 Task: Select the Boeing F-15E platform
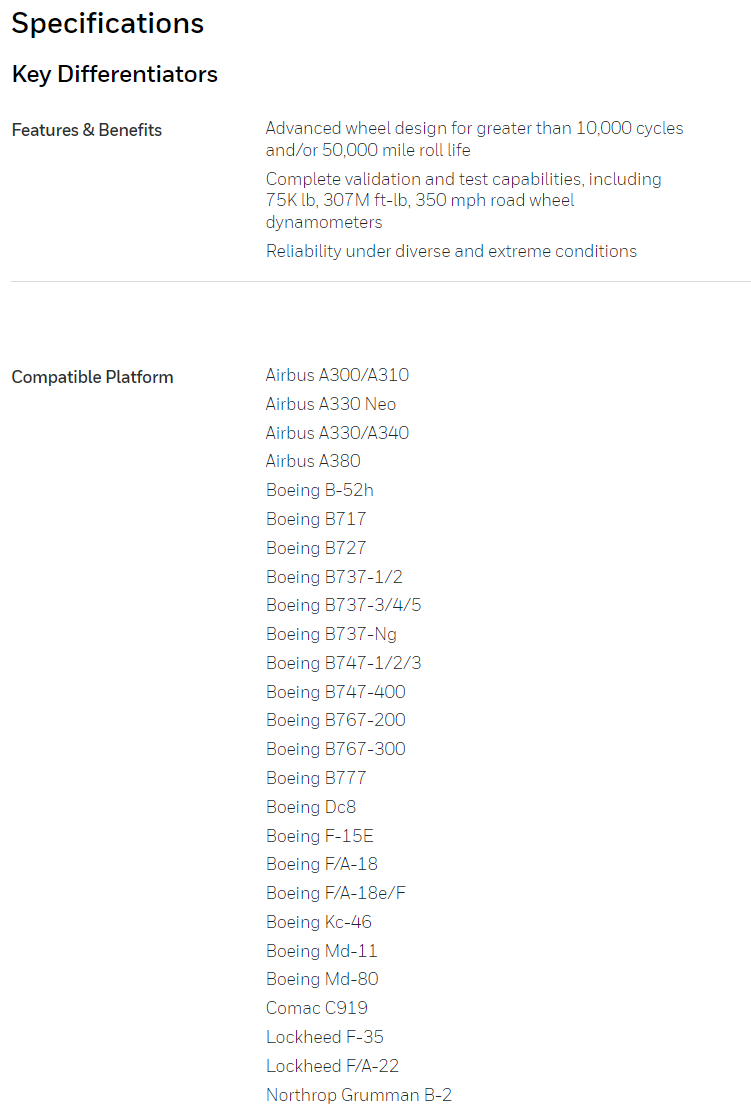click(319, 836)
